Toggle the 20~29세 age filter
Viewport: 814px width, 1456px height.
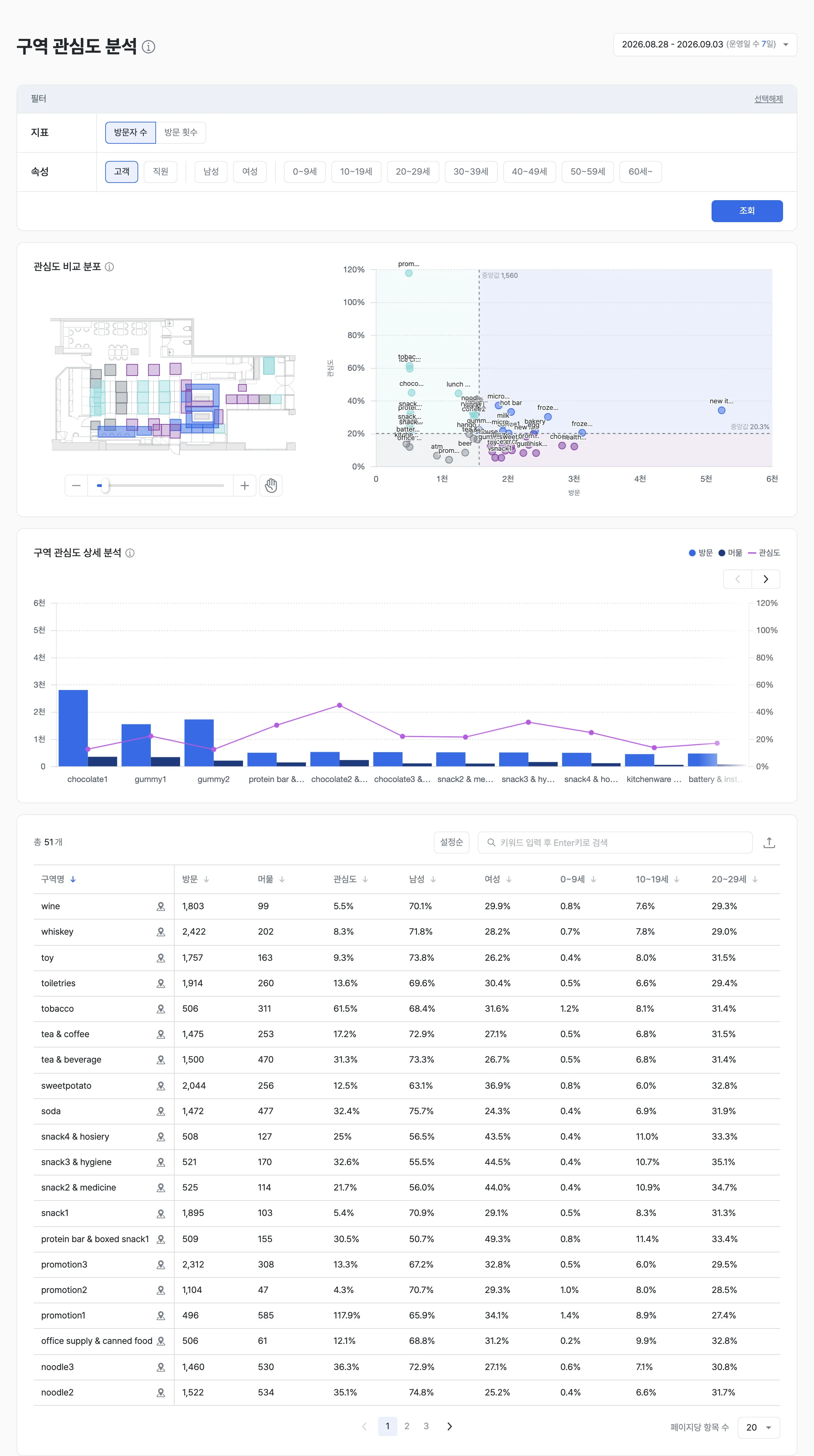point(412,171)
